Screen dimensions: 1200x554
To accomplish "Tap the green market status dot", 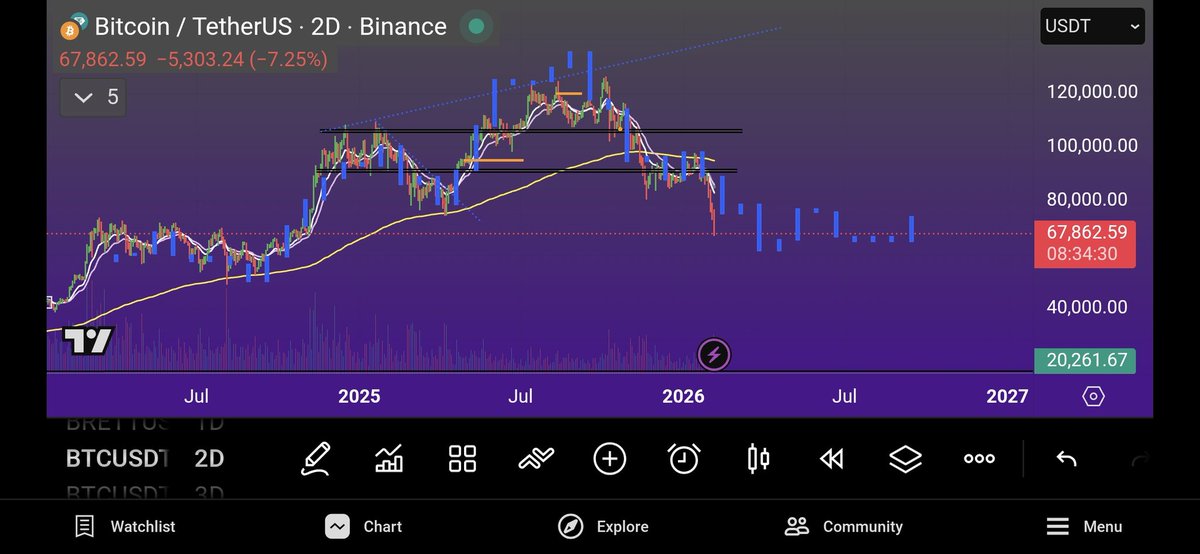I will point(478,26).
